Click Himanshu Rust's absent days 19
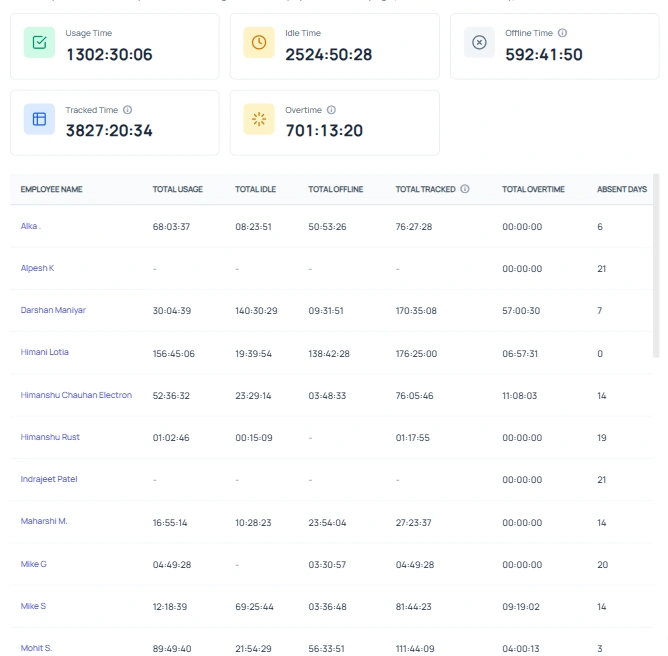668x656 pixels. pos(602,438)
